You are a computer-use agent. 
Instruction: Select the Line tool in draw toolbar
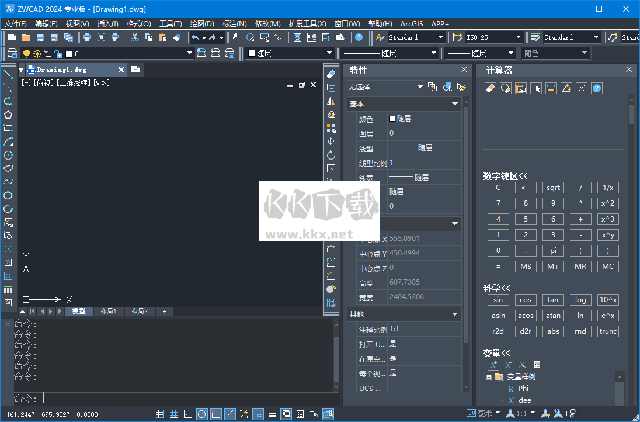8,74
